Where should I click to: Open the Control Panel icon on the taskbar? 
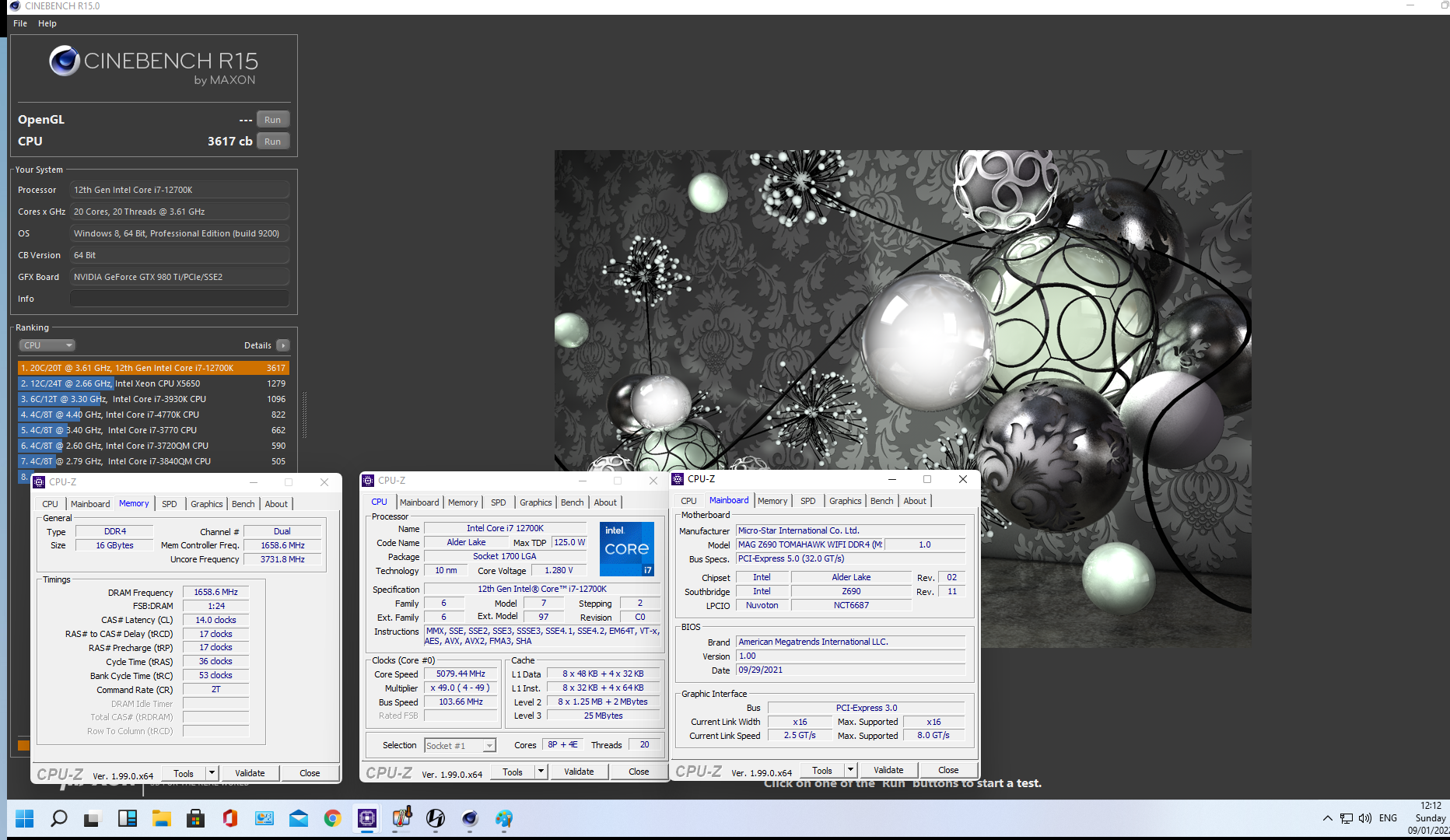[264, 818]
